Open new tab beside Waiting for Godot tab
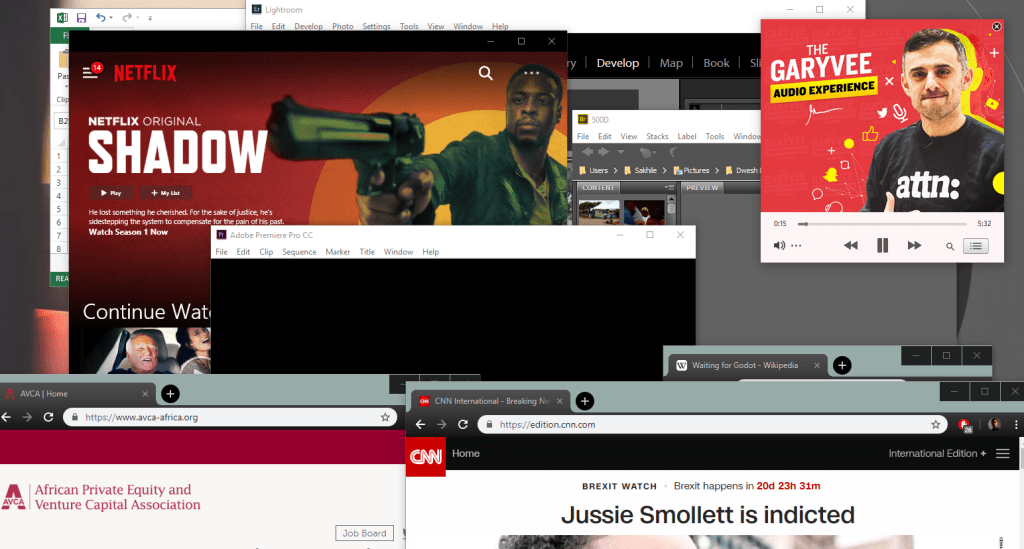The width and height of the screenshot is (1024, 549). 842,366
